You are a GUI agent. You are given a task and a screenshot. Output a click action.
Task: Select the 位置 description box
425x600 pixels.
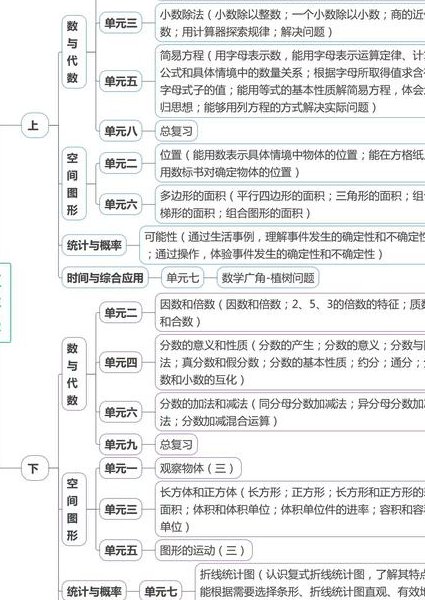pos(290,163)
